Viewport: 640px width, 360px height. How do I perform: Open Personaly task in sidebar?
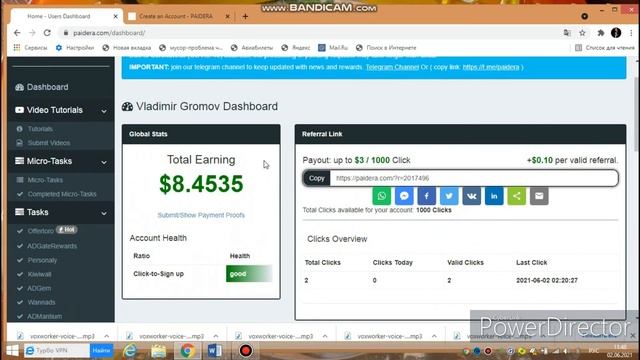[x=42, y=260]
